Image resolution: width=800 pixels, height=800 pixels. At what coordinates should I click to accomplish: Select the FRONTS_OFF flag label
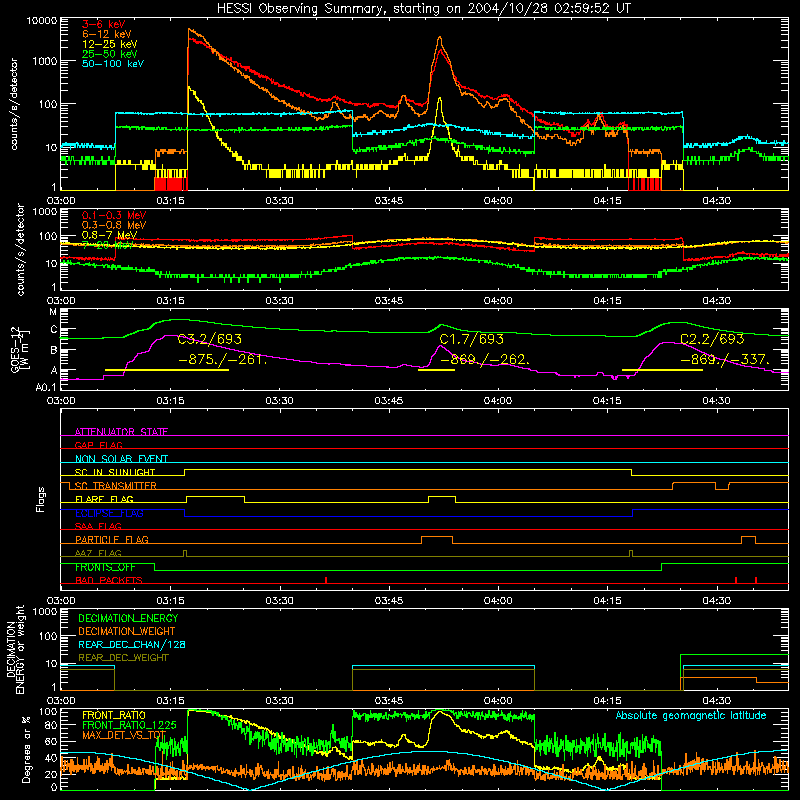pos(105,567)
